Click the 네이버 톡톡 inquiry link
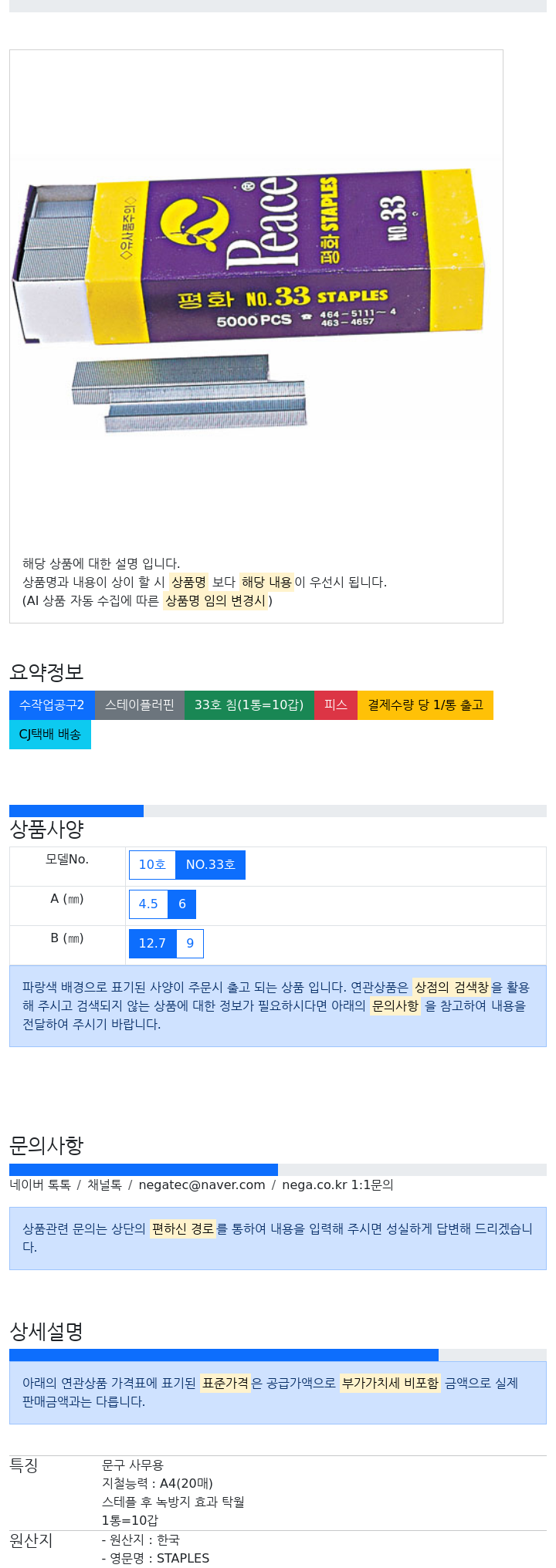 pos(40,1185)
